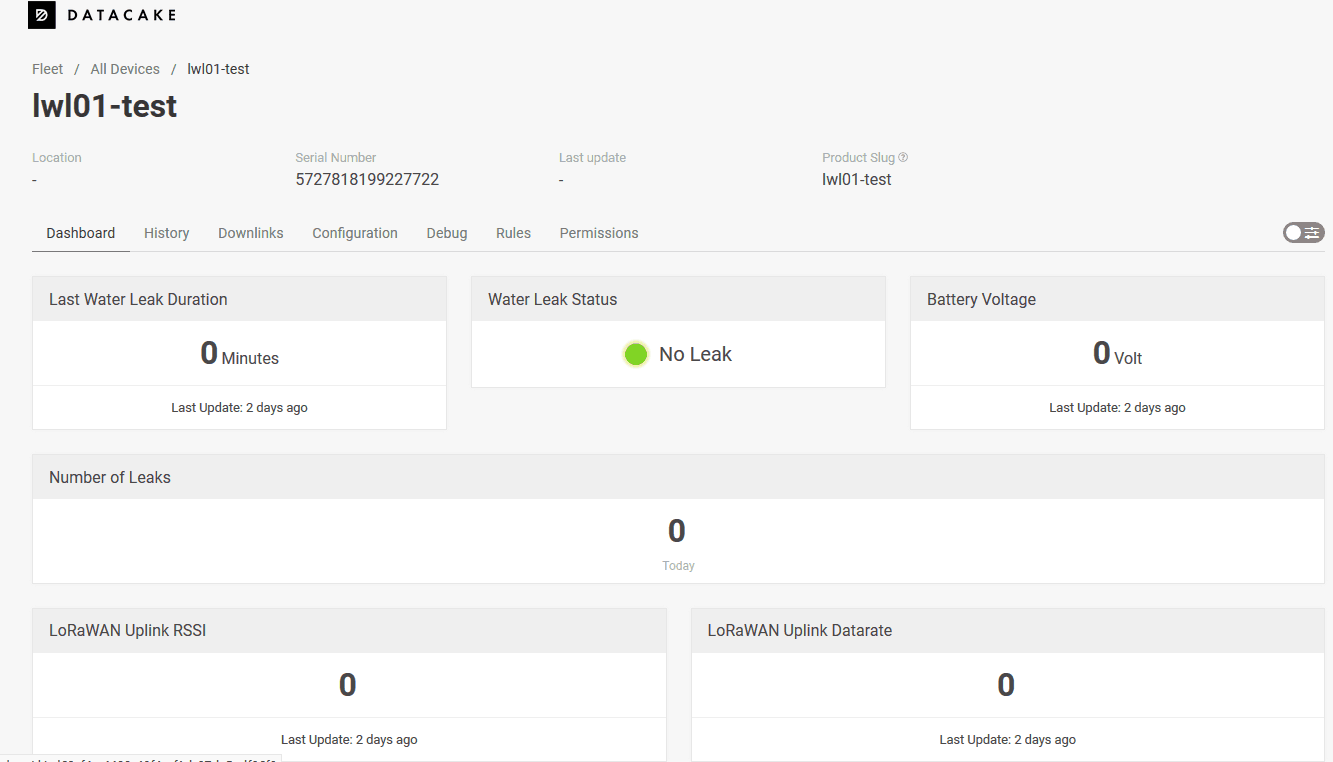The height and width of the screenshot is (762, 1333).
Task: Click the LoRaWAN Uplink RSSI widget
Action: [349, 685]
